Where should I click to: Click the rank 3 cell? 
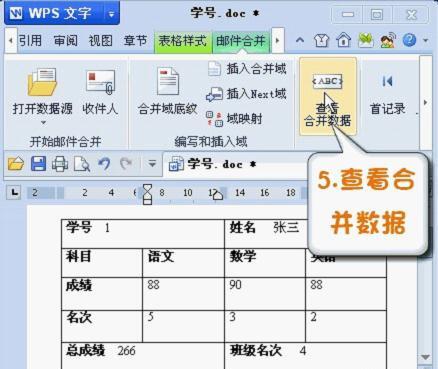(265, 326)
